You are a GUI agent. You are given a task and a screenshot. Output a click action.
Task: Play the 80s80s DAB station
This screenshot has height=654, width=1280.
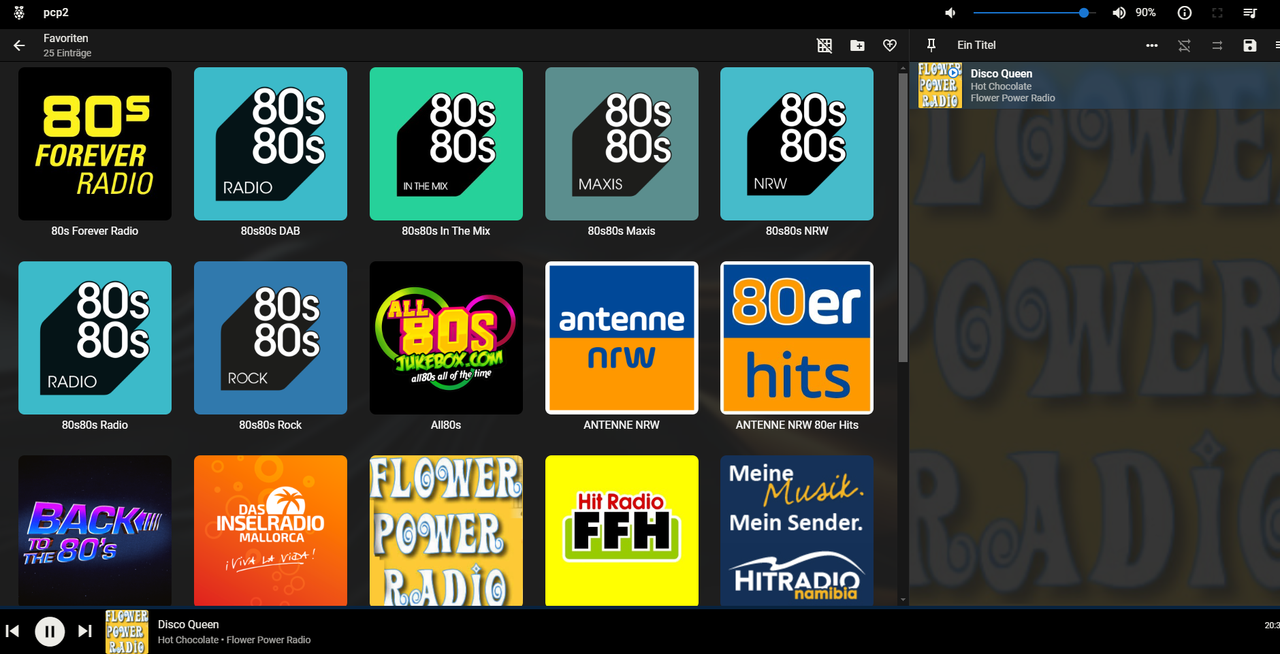[270, 144]
